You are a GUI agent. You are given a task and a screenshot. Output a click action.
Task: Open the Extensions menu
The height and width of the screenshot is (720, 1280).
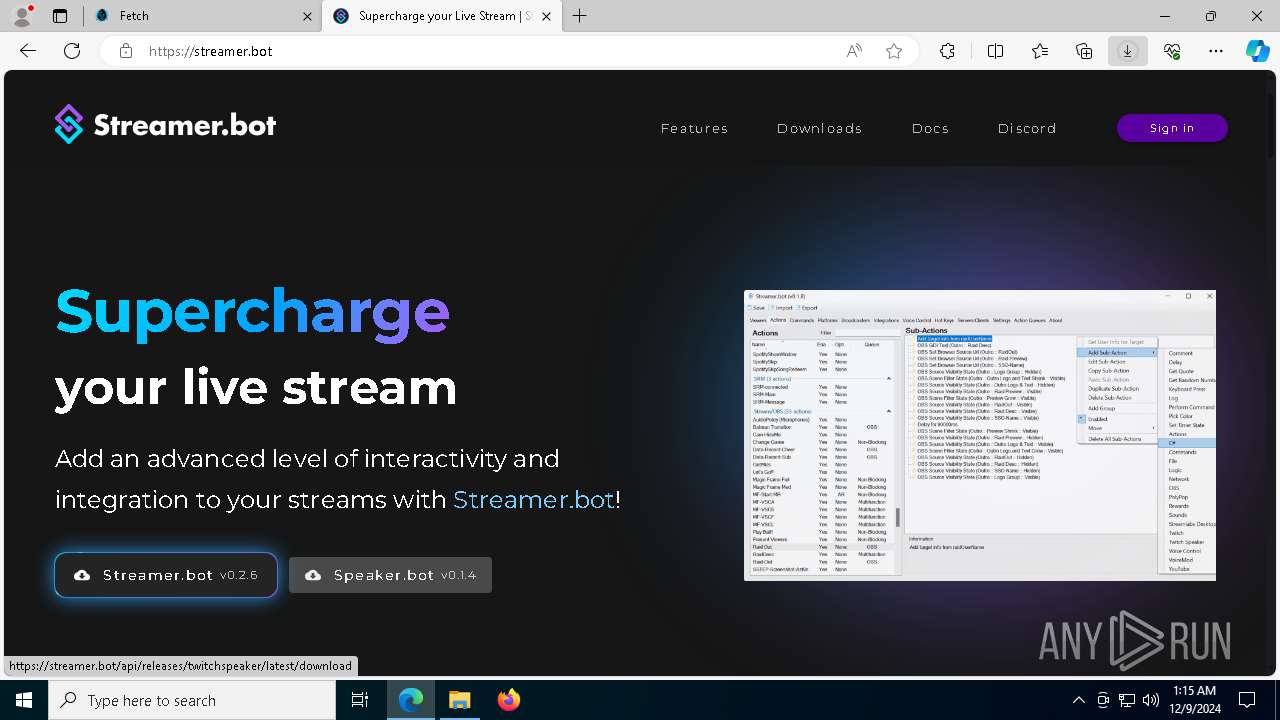(948, 51)
